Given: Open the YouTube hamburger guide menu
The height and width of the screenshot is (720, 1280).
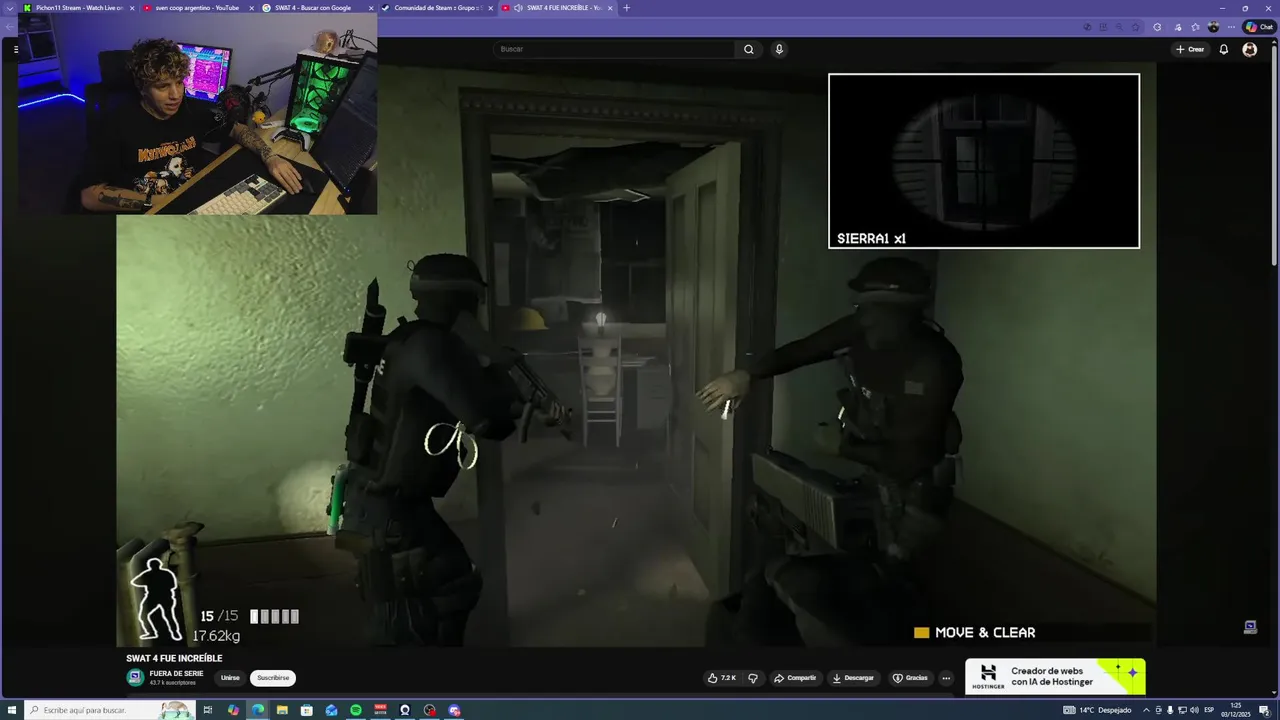Looking at the screenshot, I should pos(16,49).
